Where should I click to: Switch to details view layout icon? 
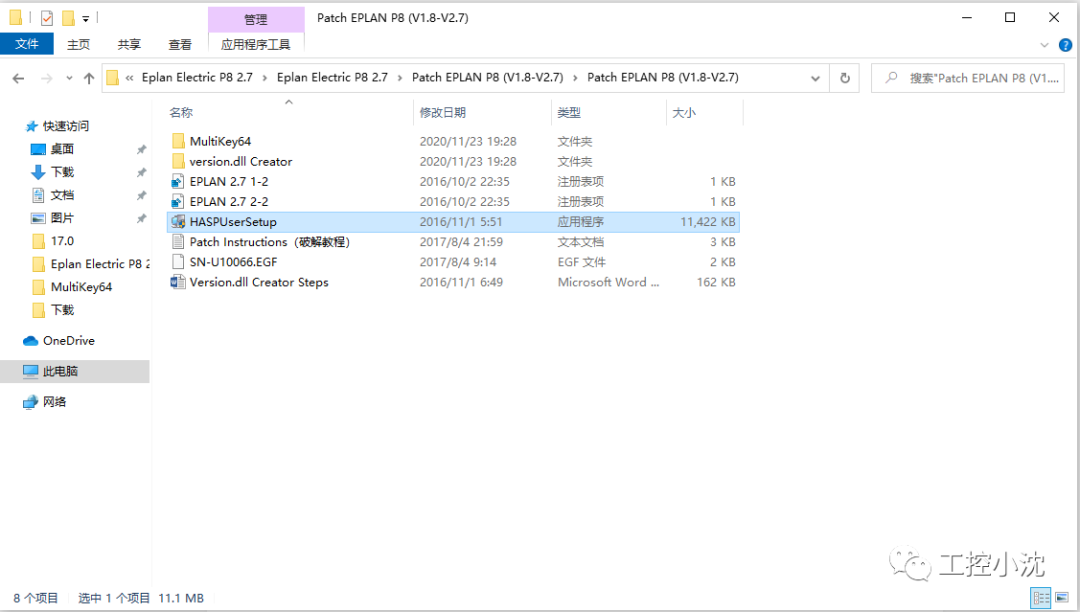tap(1041, 598)
